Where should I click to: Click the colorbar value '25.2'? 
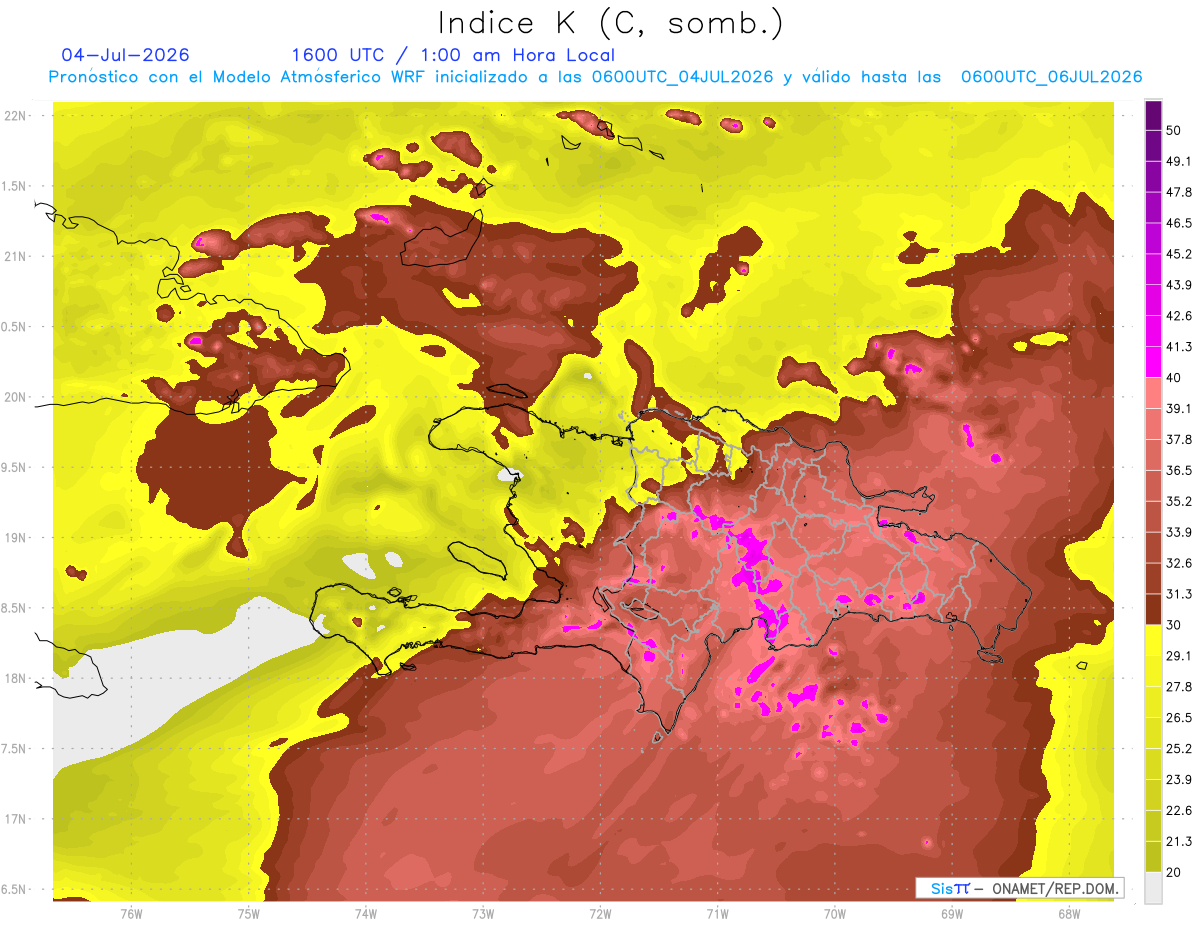(x=1179, y=748)
